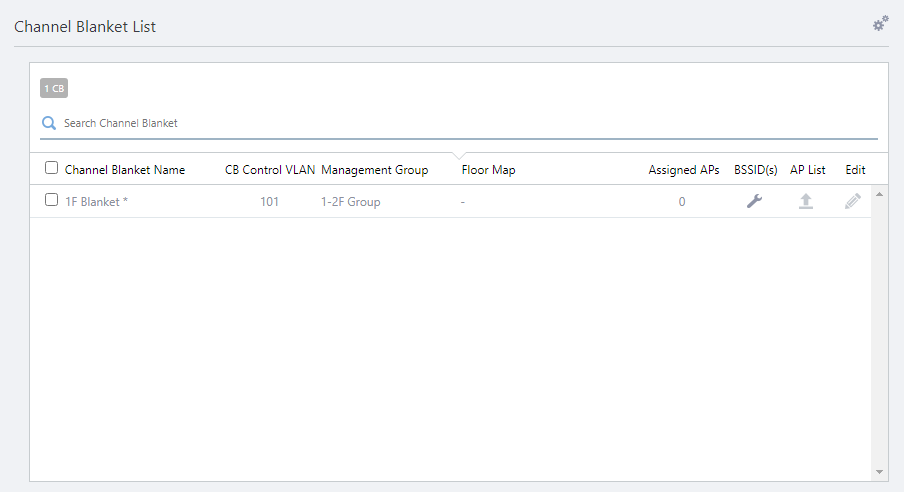Image resolution: width=904 pixels, height=492 pixels.
Task: Open the 1F Blanket * entry
Action: [96, 201]
